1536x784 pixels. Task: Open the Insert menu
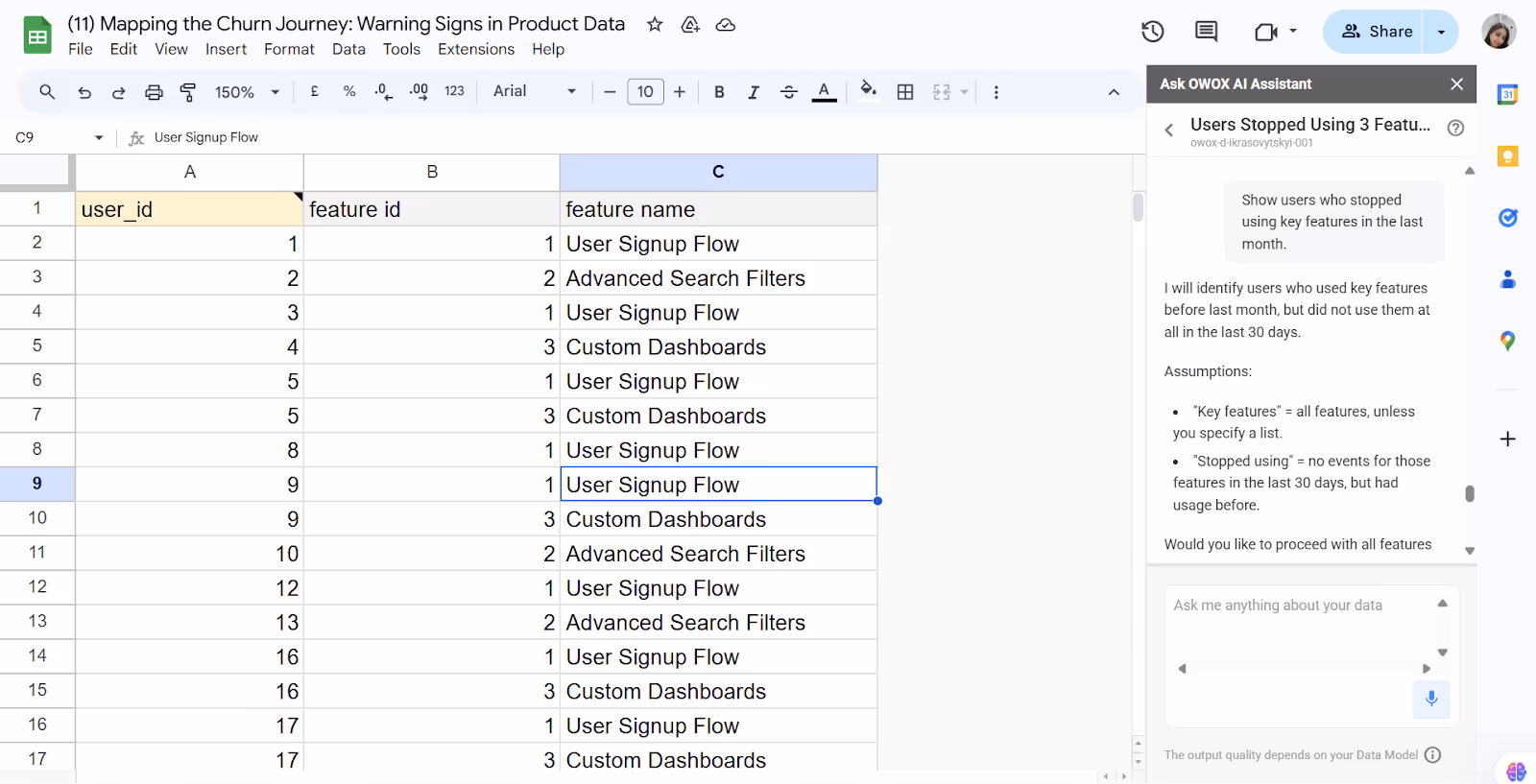point(226,49)
